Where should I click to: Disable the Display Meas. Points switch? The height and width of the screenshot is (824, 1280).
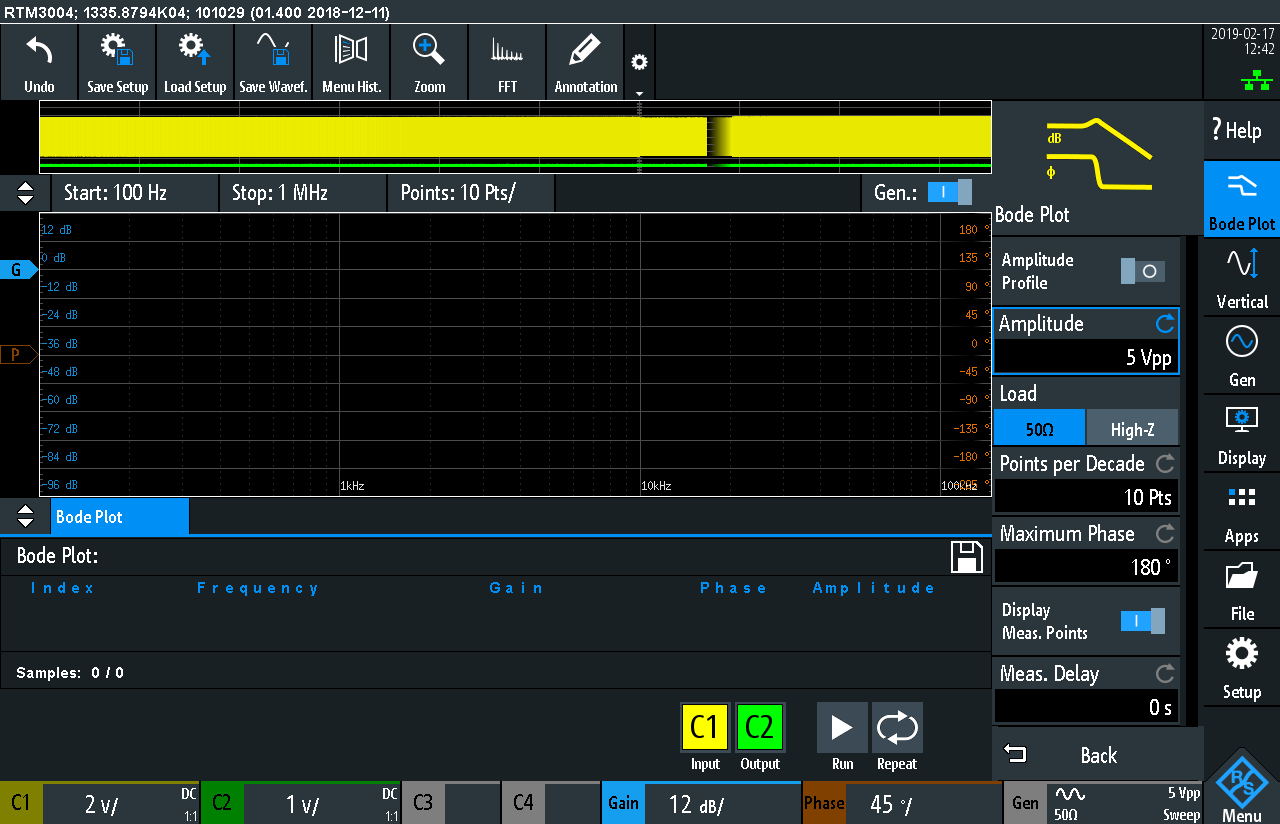[x=1143, y=621]
